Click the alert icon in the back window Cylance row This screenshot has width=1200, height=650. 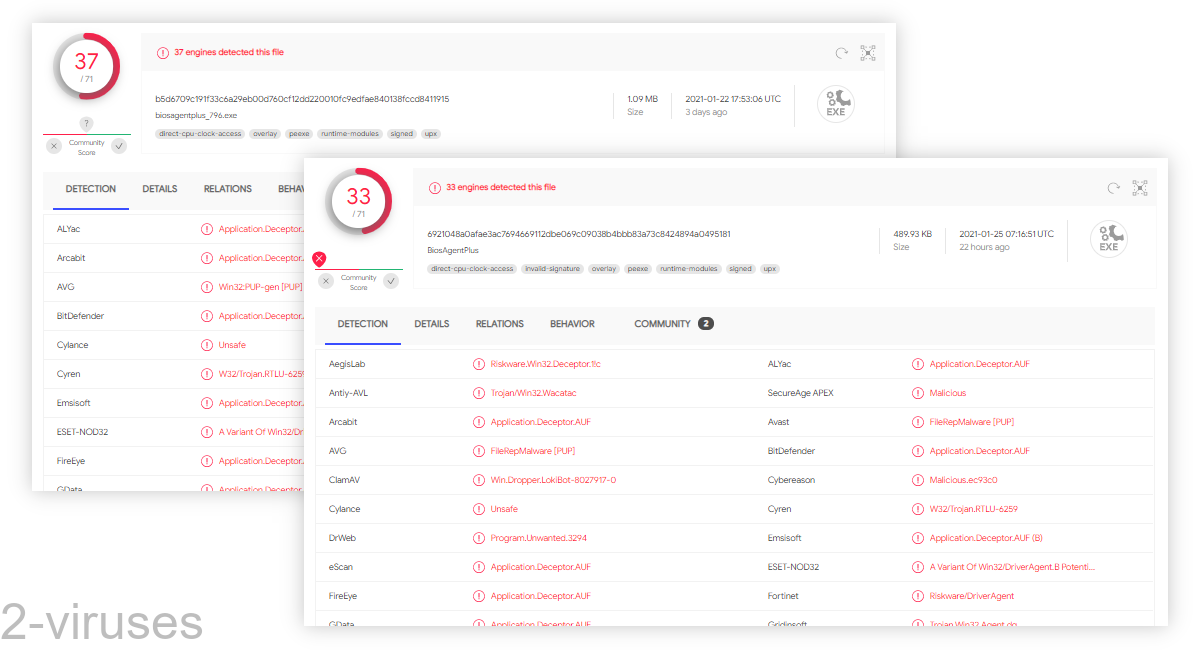click(207, 345)
